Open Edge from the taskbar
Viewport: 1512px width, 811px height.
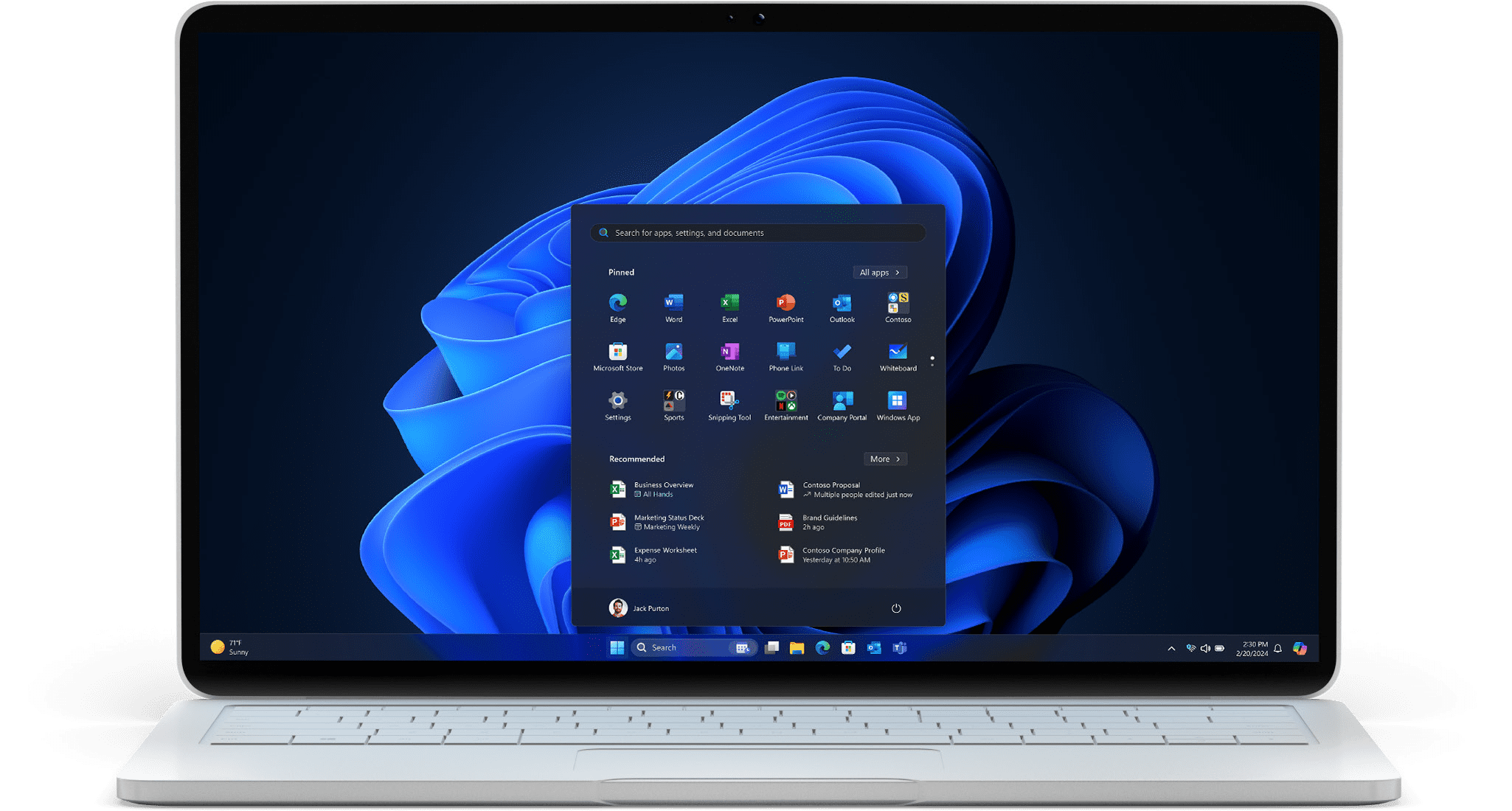click(x=822, y=647)
